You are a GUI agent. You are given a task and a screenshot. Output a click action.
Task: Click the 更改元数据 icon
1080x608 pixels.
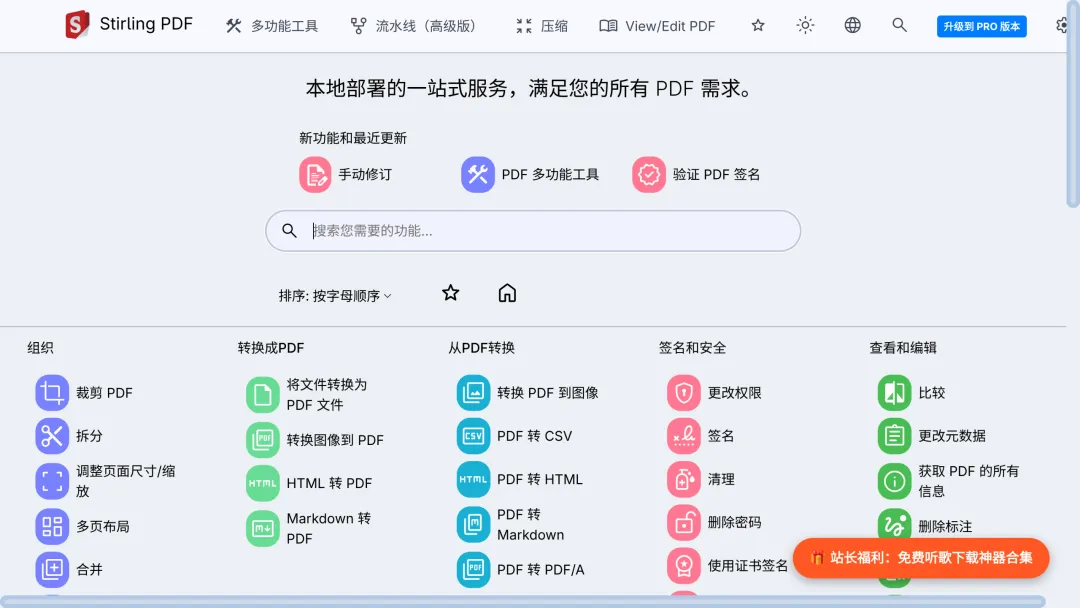895,436
